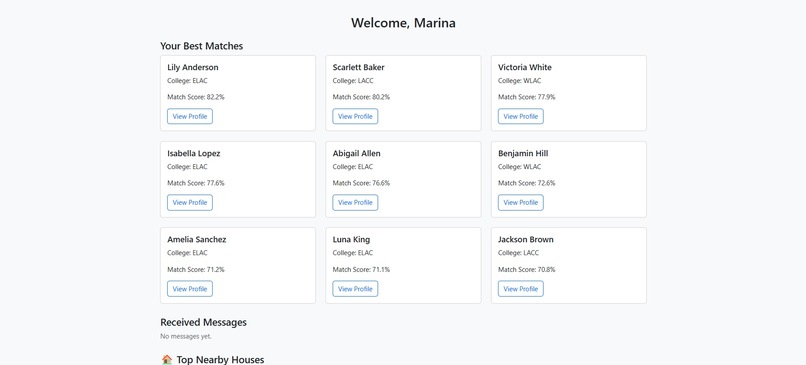
Task: Select the Isabella Lopez name
Action: (x=194, y=153)
